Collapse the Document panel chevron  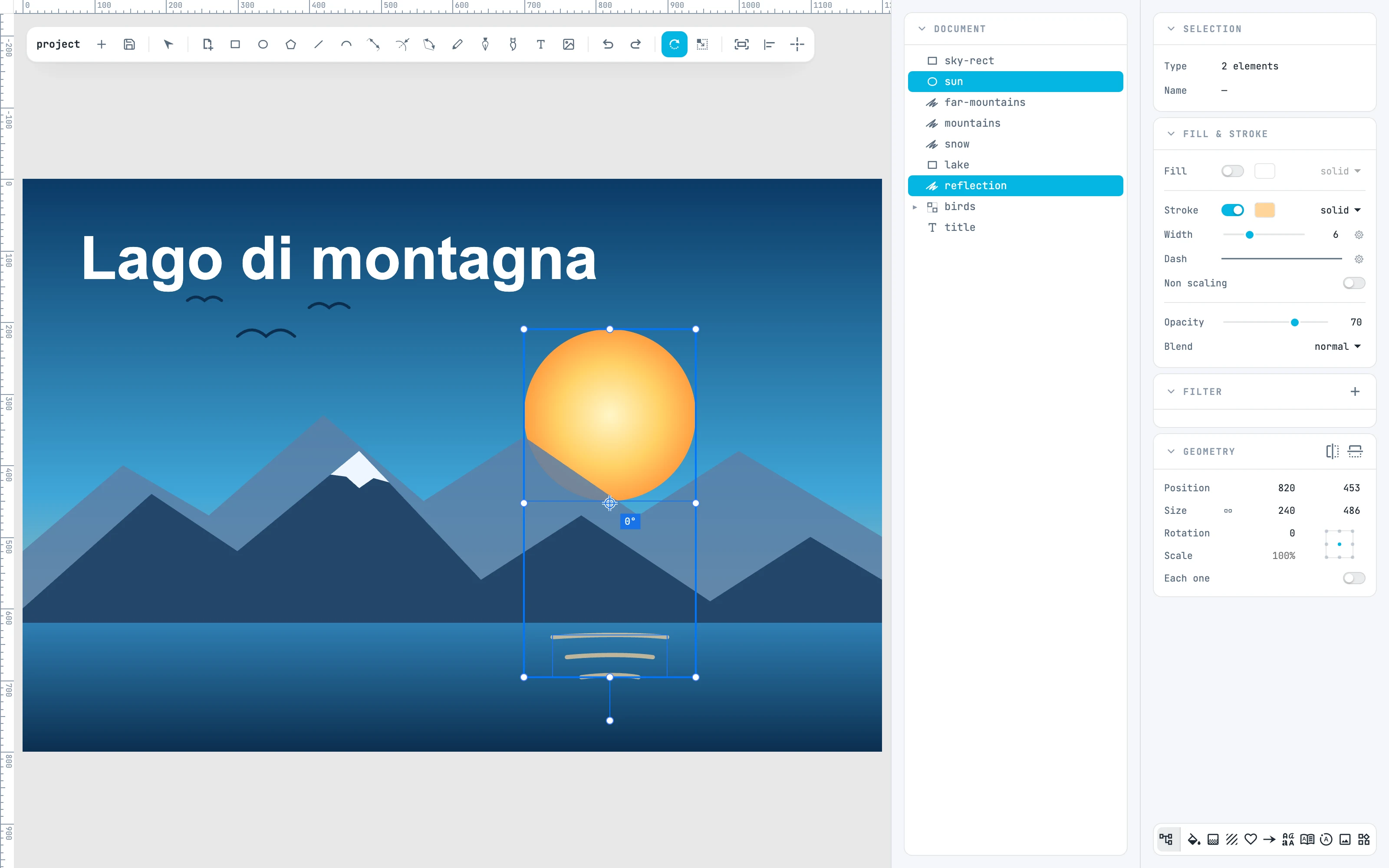(922, 29)
